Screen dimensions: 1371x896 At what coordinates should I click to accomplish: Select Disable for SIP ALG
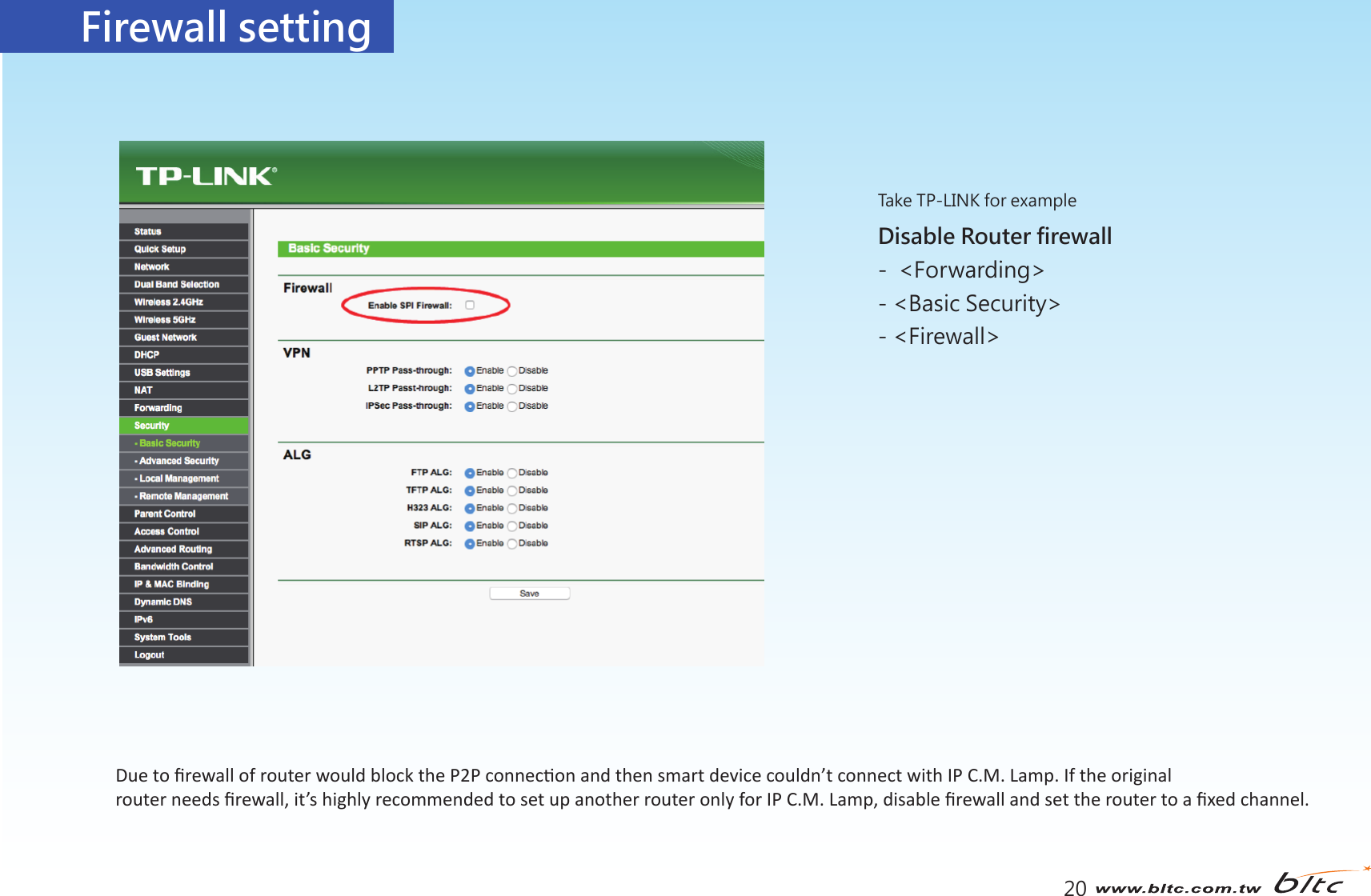[x=512, y=526]
